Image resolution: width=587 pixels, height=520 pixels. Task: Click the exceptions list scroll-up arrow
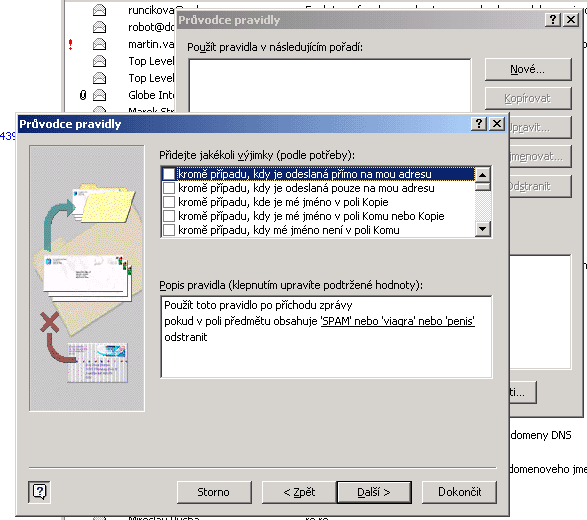pyautogui.click(x=483, y=175)
